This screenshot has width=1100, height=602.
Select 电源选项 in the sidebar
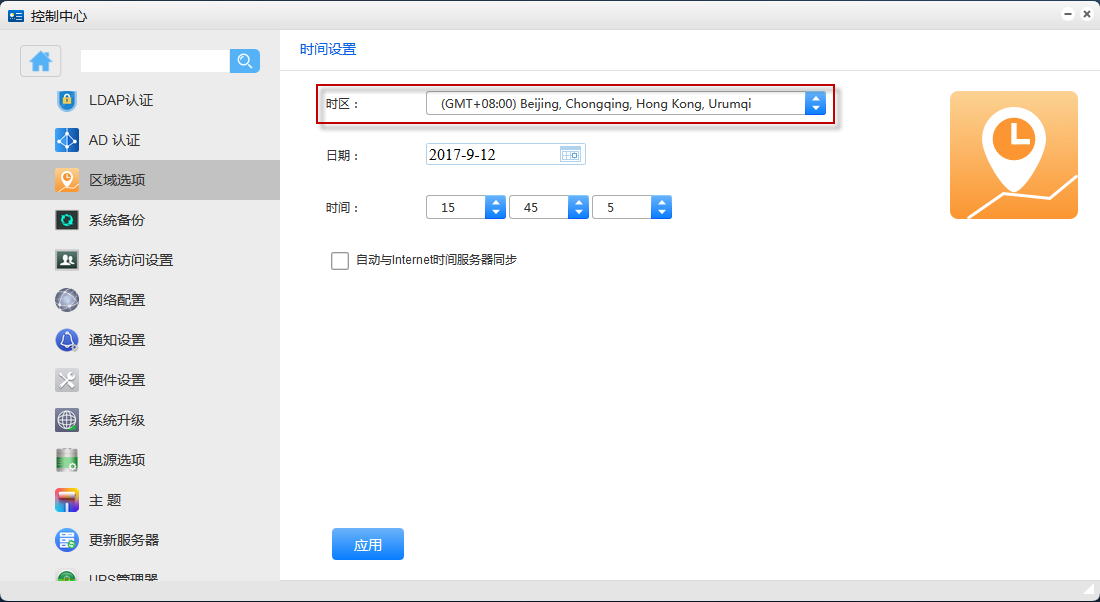117,460
